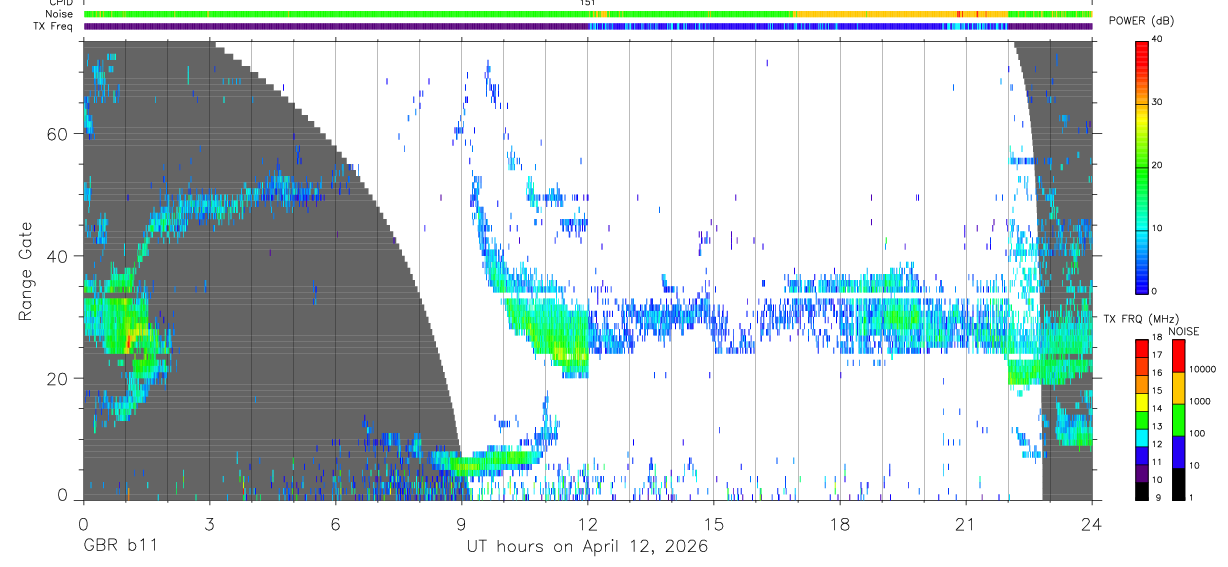The height and width of the screenshot is (567, 1228).
Task: Click the 17 label on the TX FRQ scale
Action: [1158, 355]
